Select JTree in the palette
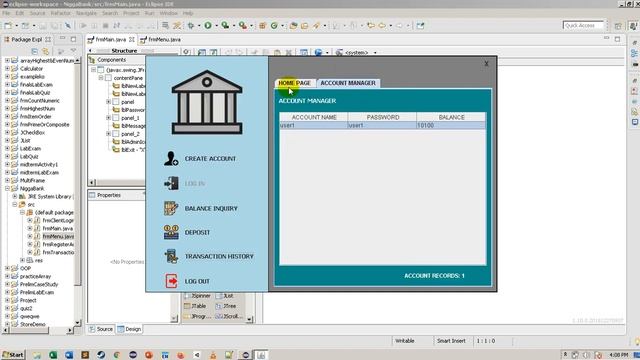This screenshot has height=360, width=640. pos(226,306)
